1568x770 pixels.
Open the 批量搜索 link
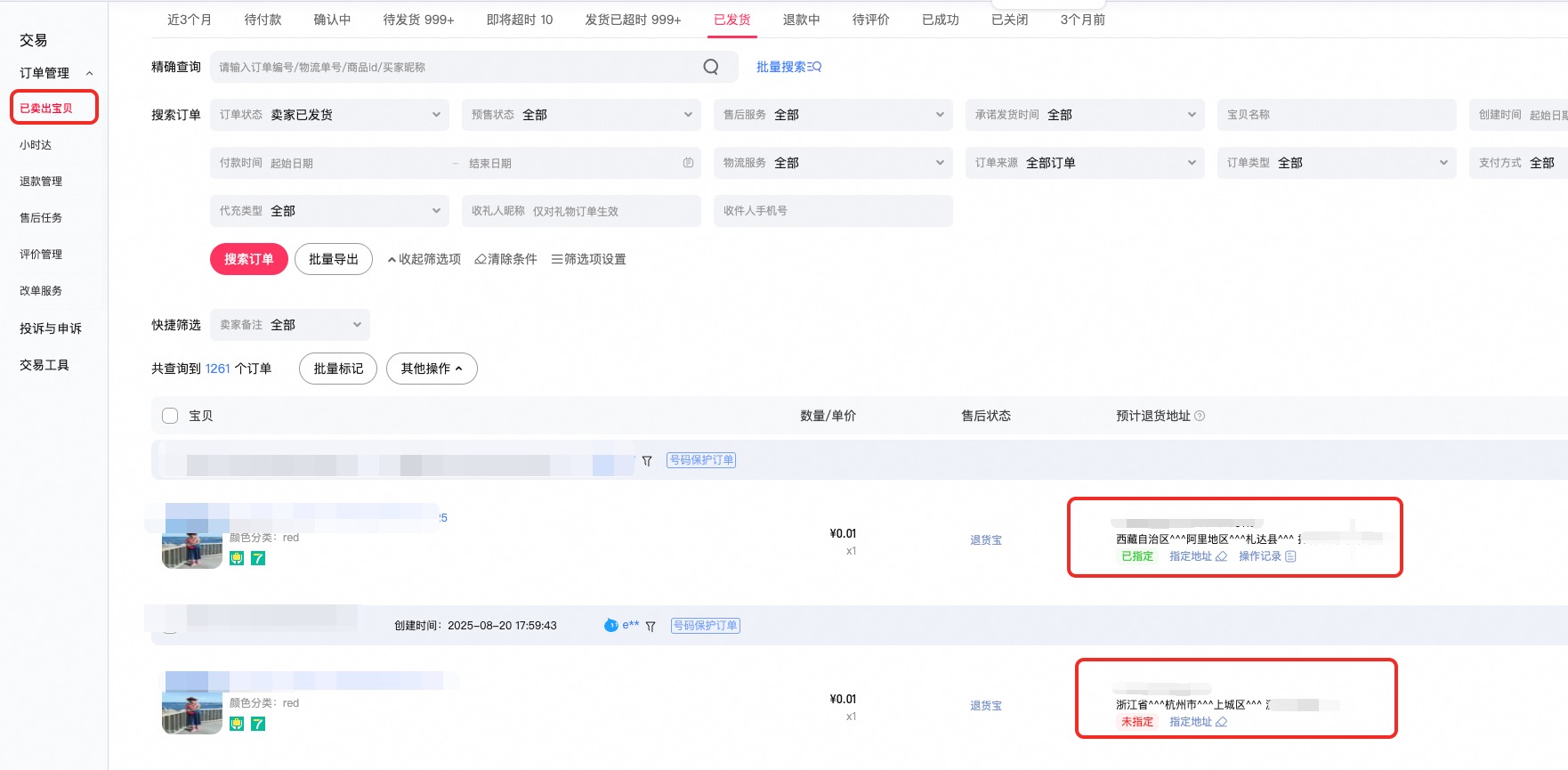788,67
